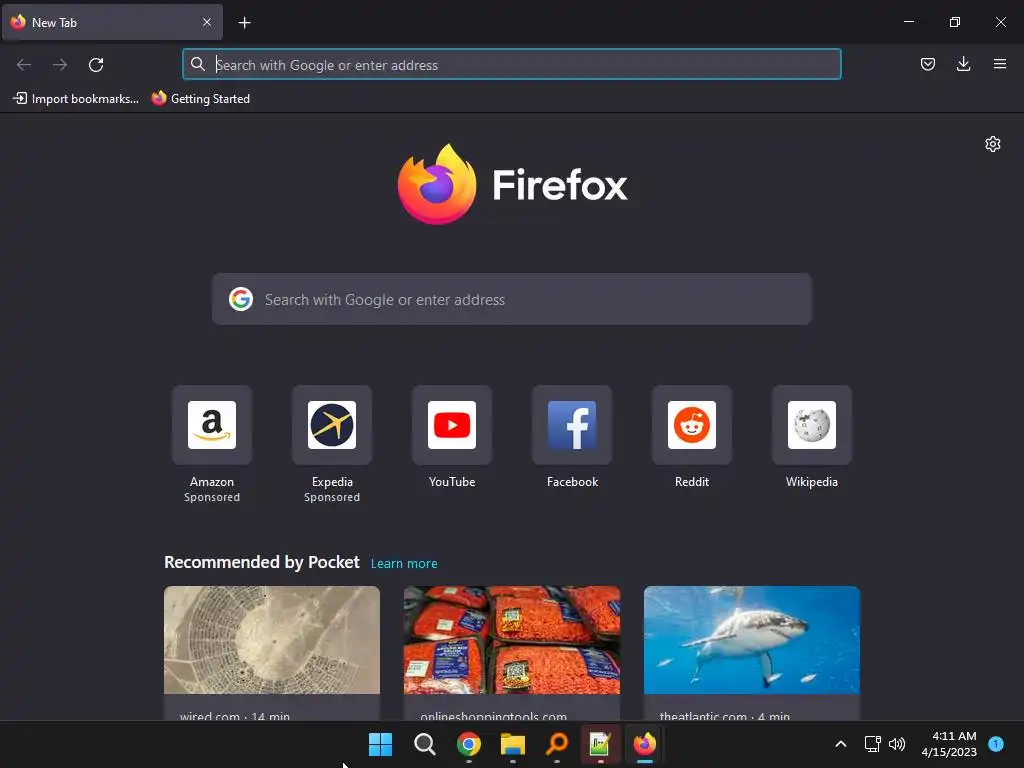Click Learn more about Pocket
The width and height of the screenshot is (1024, 768).
(404, 564)
